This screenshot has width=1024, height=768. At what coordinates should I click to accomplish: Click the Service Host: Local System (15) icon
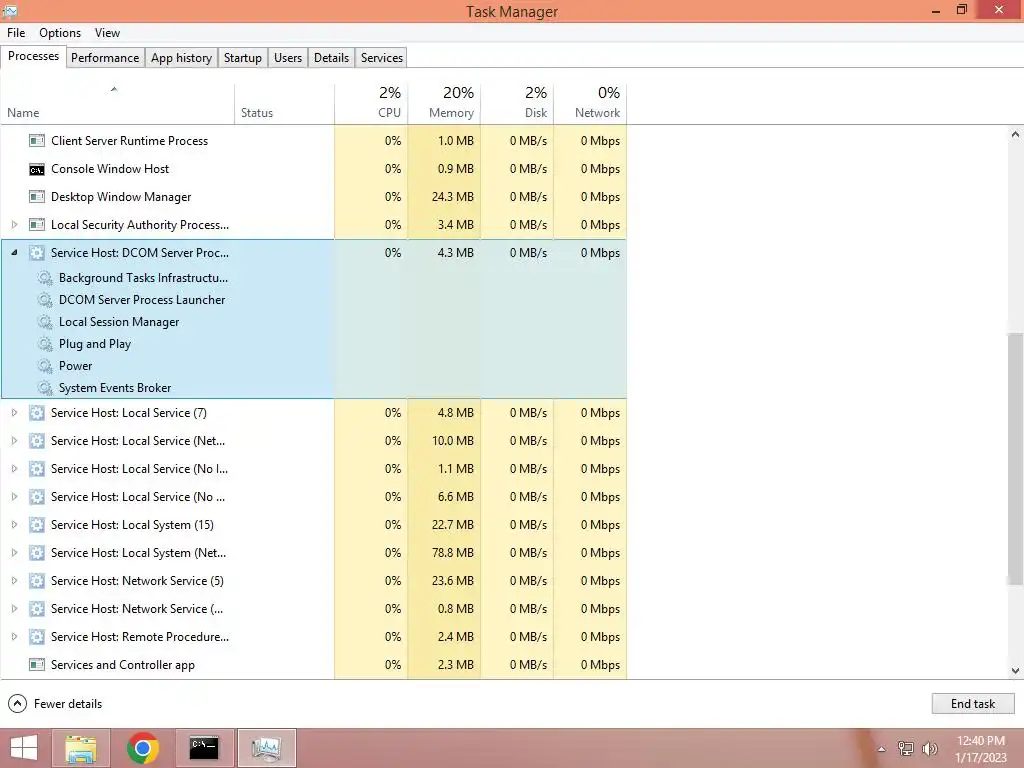(37, 525)
